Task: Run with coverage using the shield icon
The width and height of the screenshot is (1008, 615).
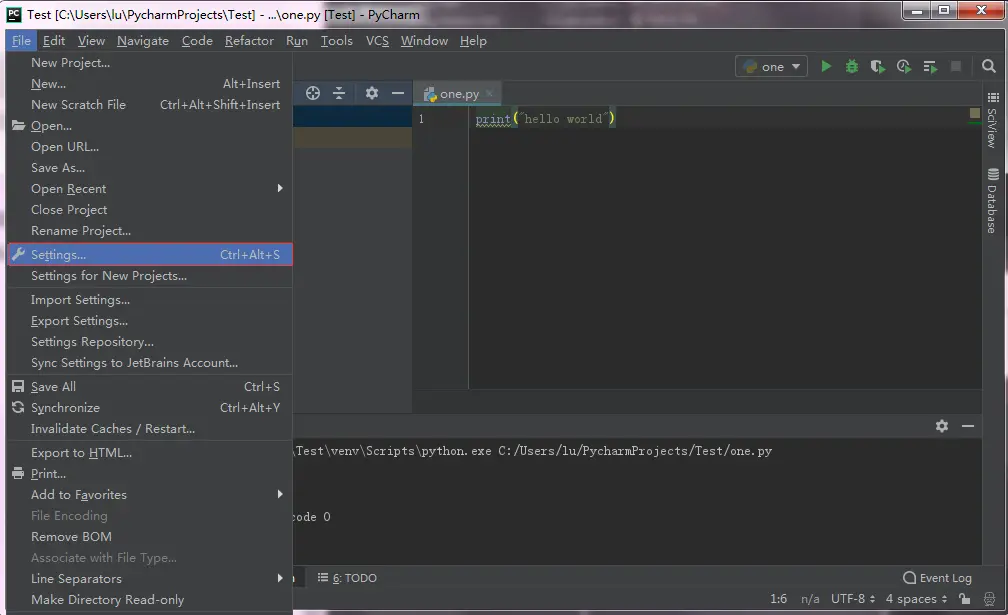Action: (878, 66)
